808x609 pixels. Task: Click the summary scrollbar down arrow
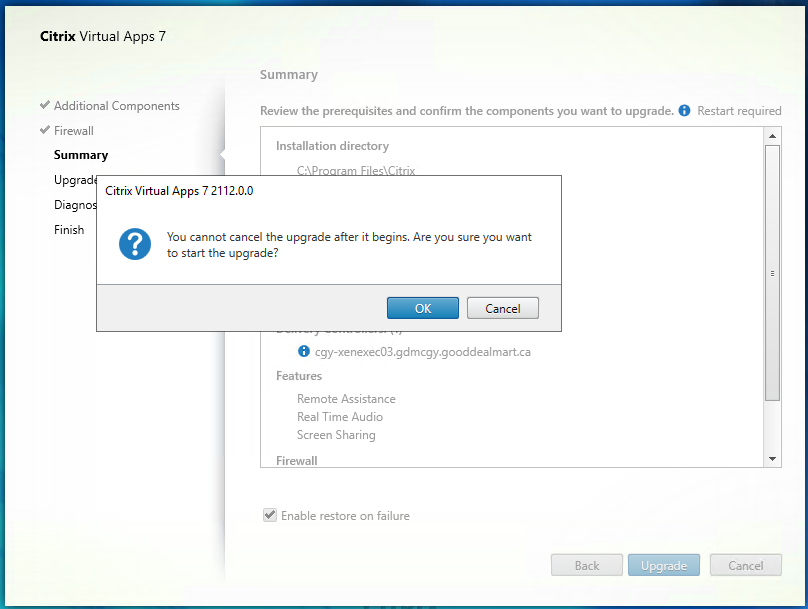(772, 459)
